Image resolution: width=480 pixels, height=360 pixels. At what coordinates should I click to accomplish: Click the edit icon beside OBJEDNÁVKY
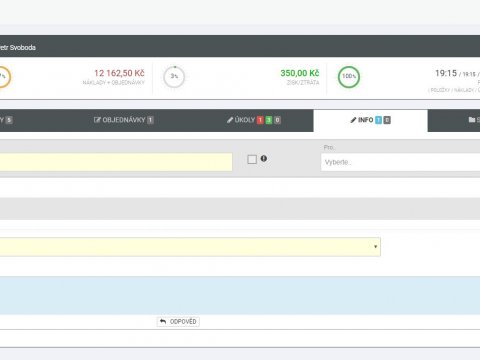97,120
